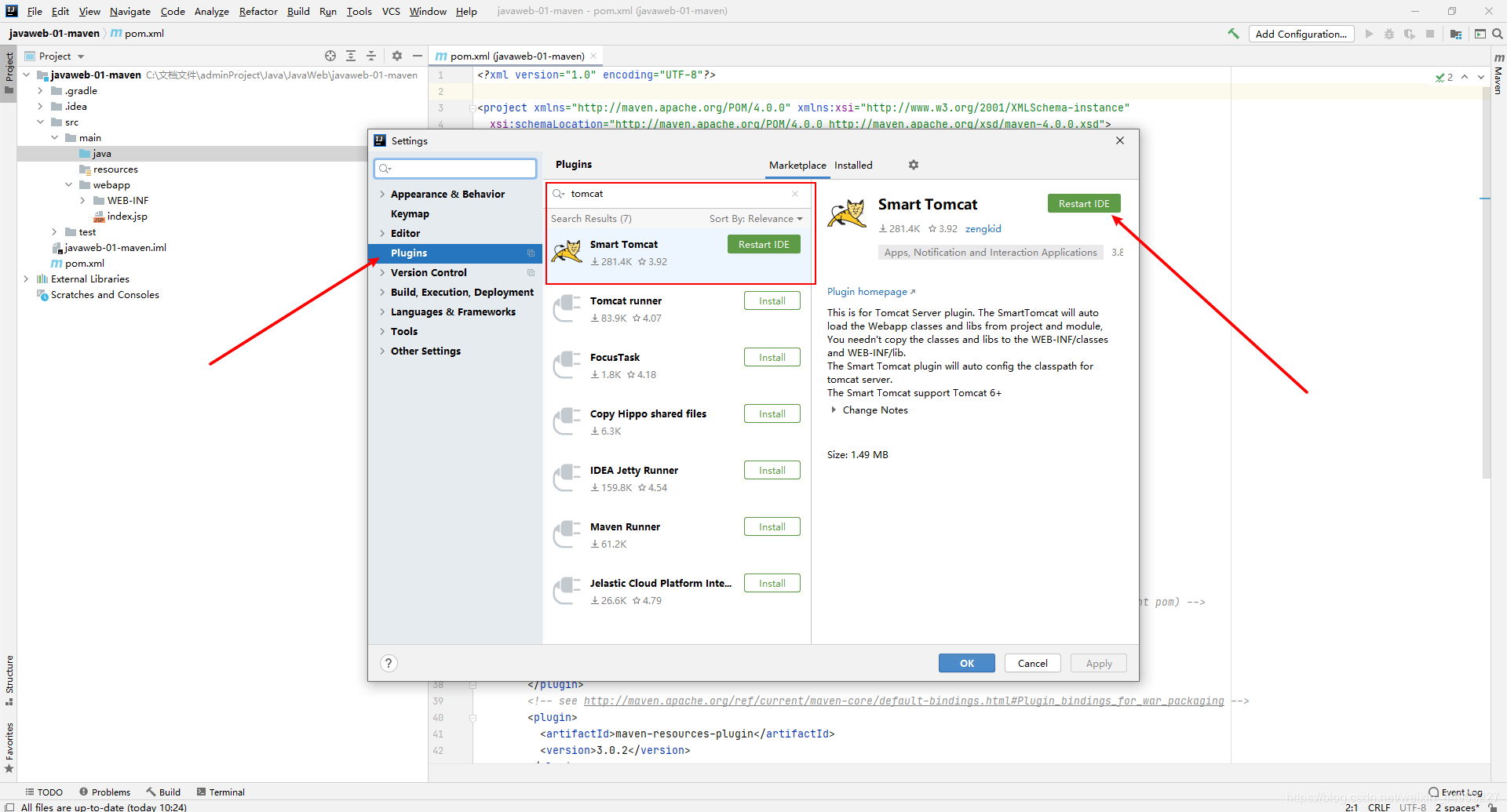Click the help question mark in Settings
The width and height of the screenshot is (1507, 812).
(389, 663)
